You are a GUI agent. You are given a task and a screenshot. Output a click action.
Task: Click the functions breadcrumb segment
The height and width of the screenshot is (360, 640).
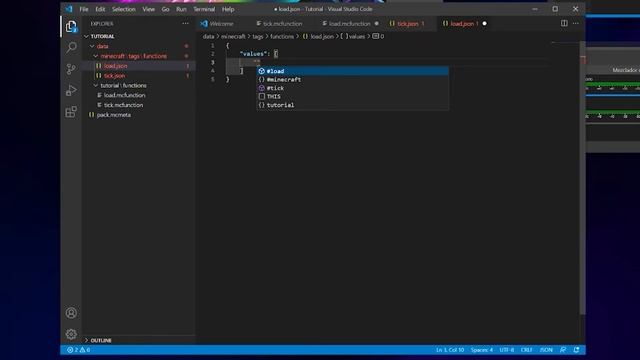click(282, 36)
